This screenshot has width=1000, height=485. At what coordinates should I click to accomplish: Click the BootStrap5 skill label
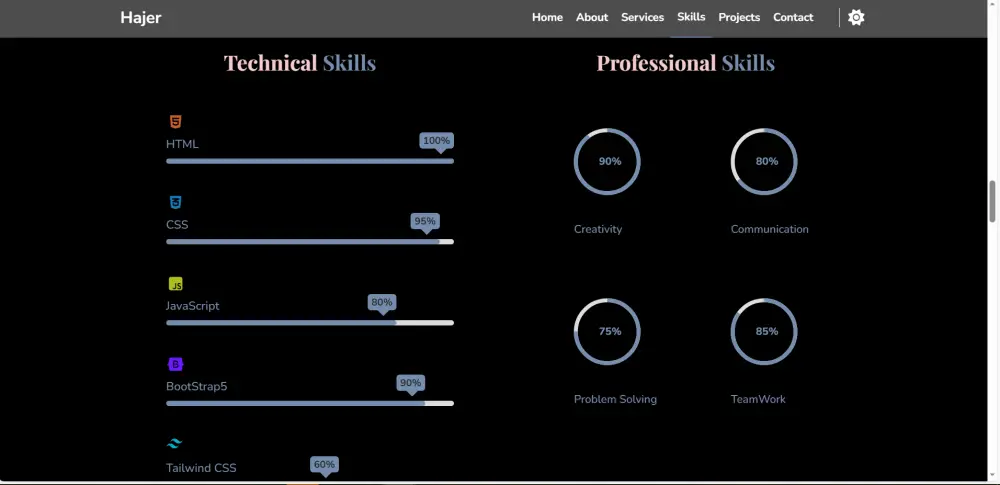point(196,386)
